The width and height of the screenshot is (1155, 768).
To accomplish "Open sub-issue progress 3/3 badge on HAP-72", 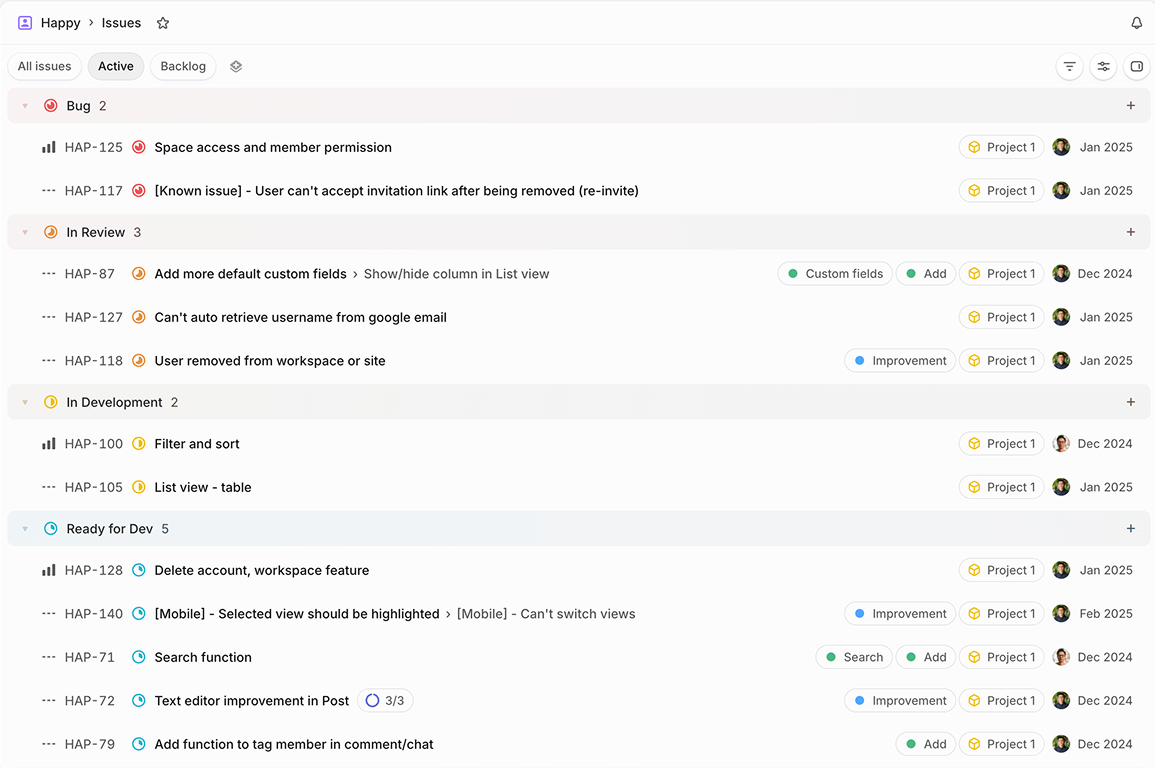I will [x=385, y=700].
